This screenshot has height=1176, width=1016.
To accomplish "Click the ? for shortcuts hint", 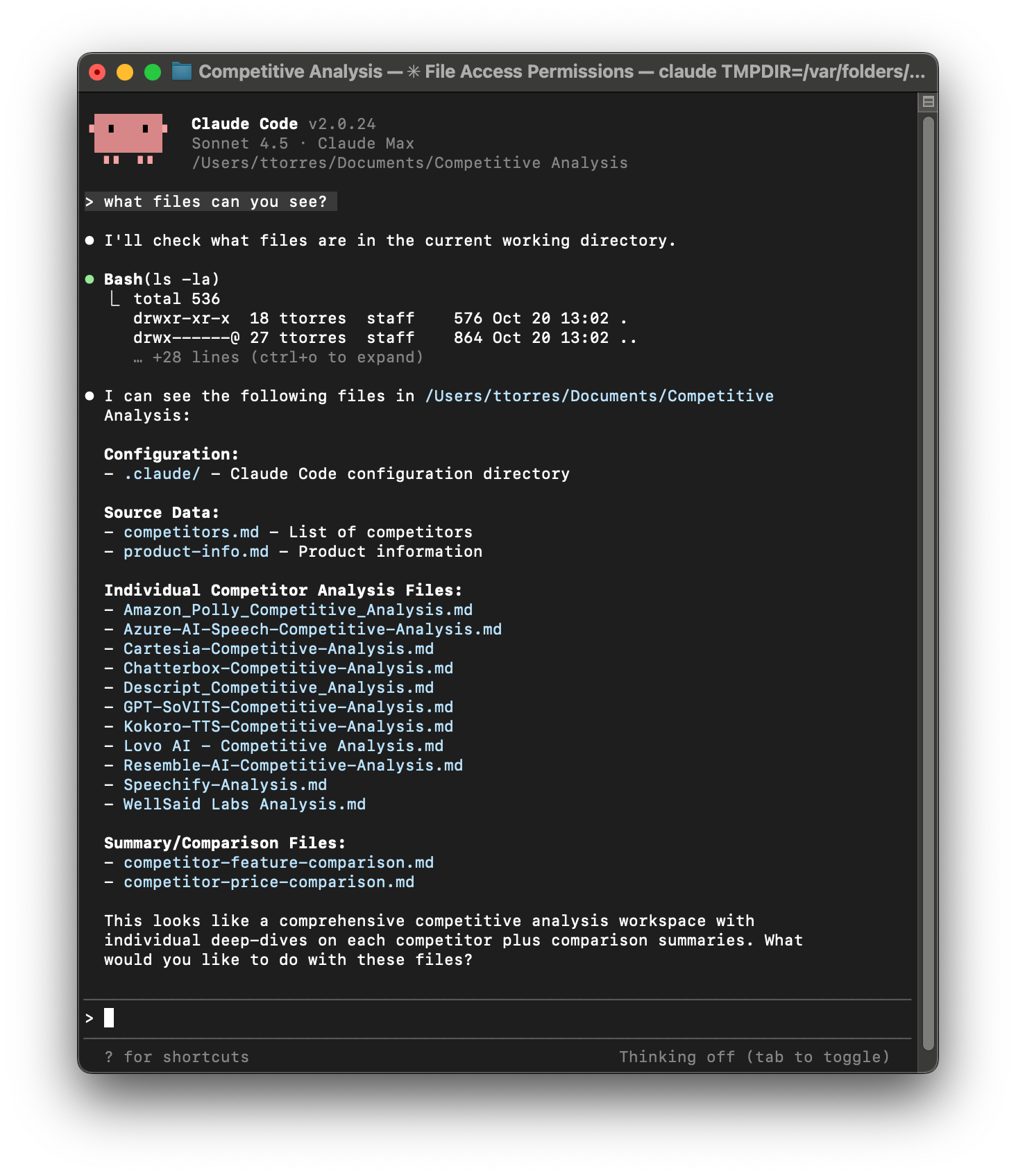I will 176,1057.
